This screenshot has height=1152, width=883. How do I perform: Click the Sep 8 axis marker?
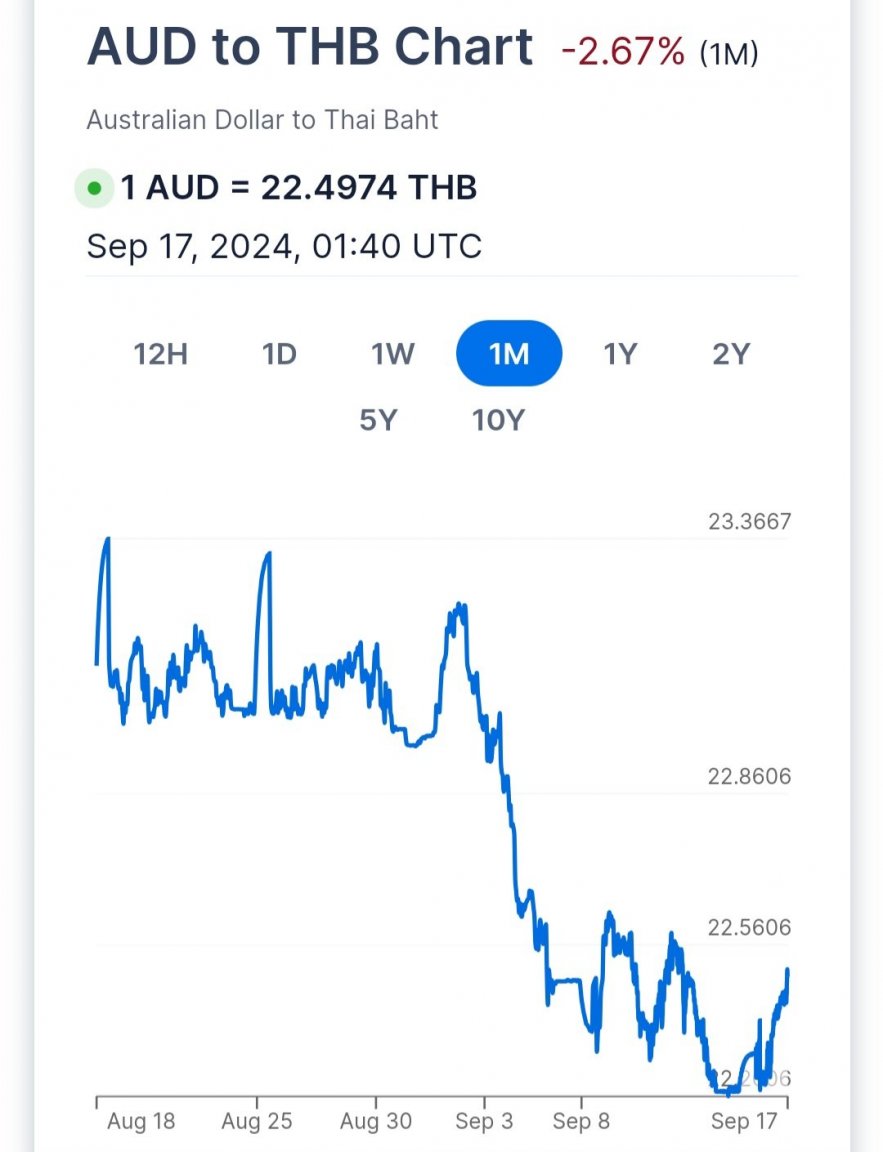(581, 1121)
